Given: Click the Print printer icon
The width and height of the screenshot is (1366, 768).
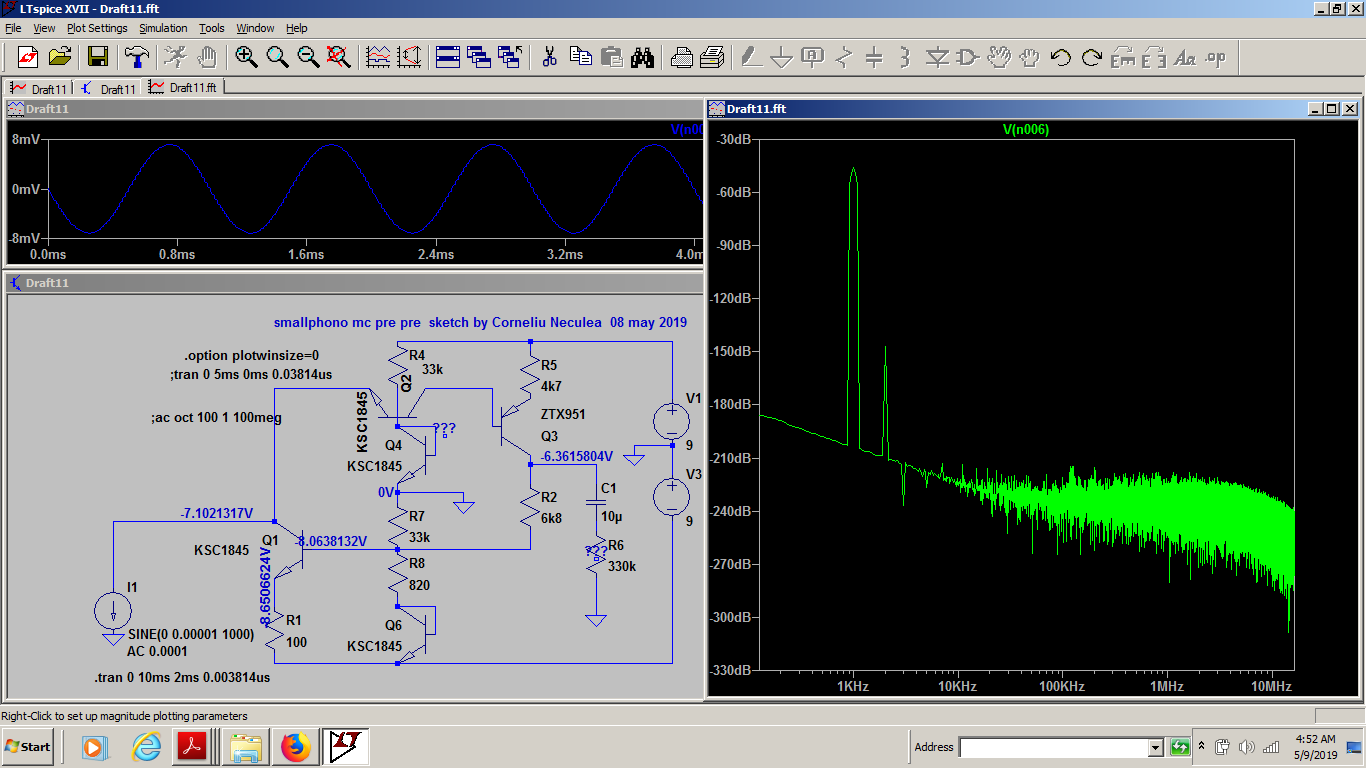Looking at the screenshot, I should tap(712, 57).
